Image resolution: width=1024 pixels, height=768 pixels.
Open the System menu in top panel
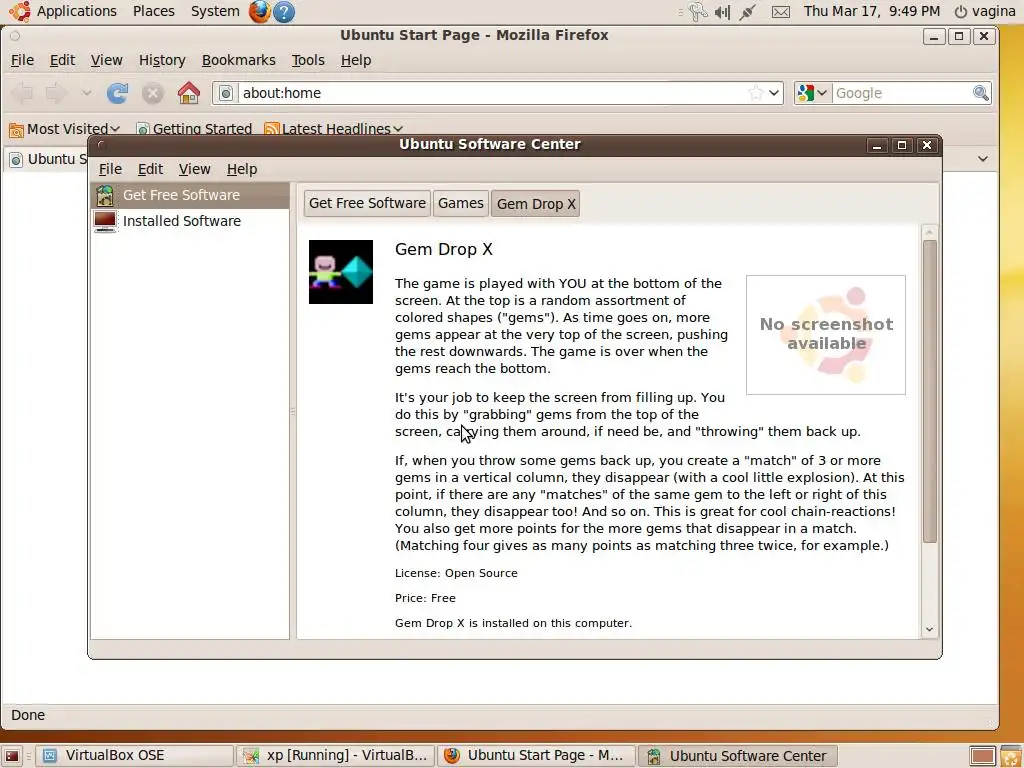215,11
